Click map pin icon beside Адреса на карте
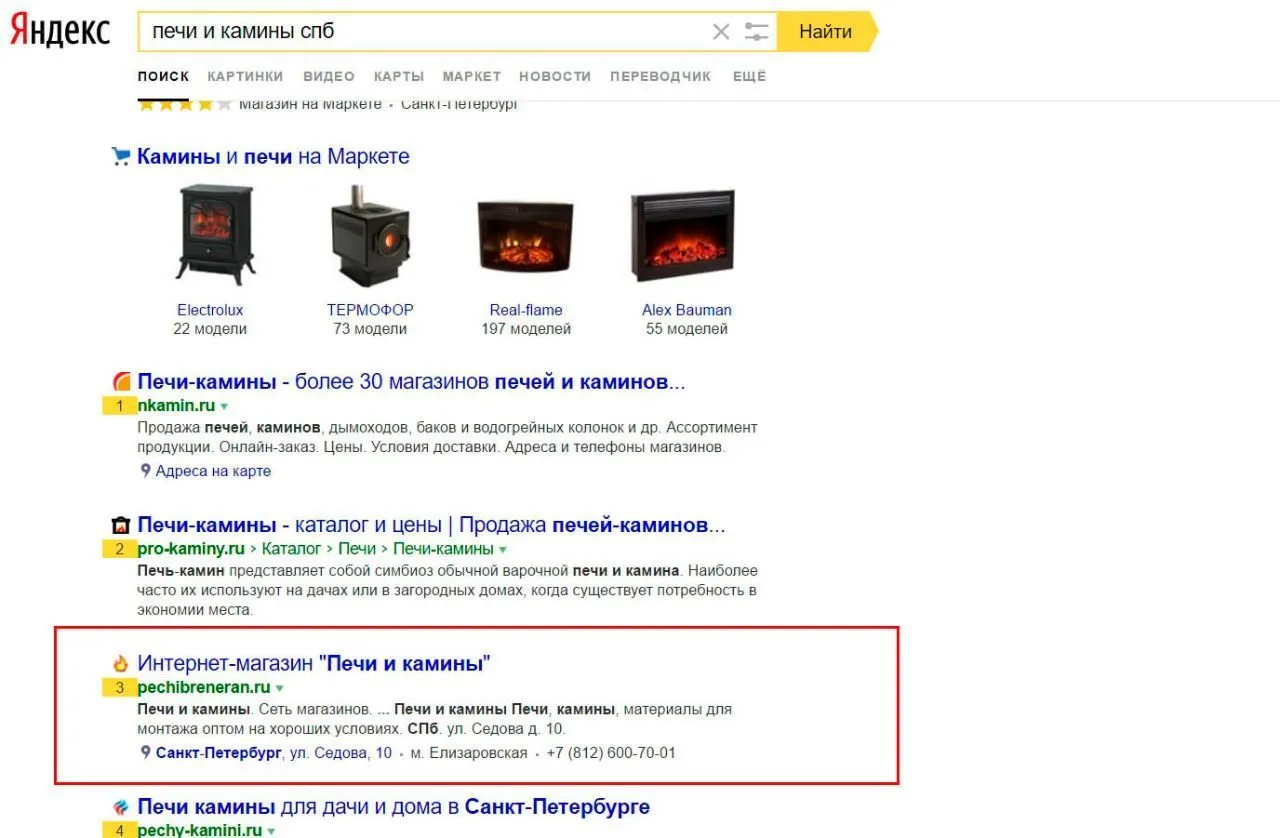 pyautogui.click(x=145, y=471)
